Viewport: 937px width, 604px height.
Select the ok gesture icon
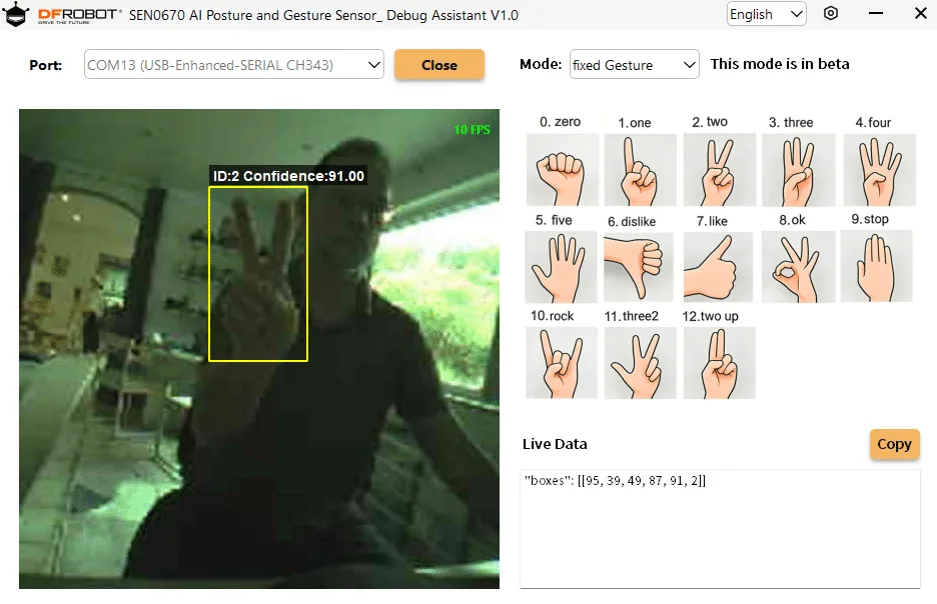[798, 267]
